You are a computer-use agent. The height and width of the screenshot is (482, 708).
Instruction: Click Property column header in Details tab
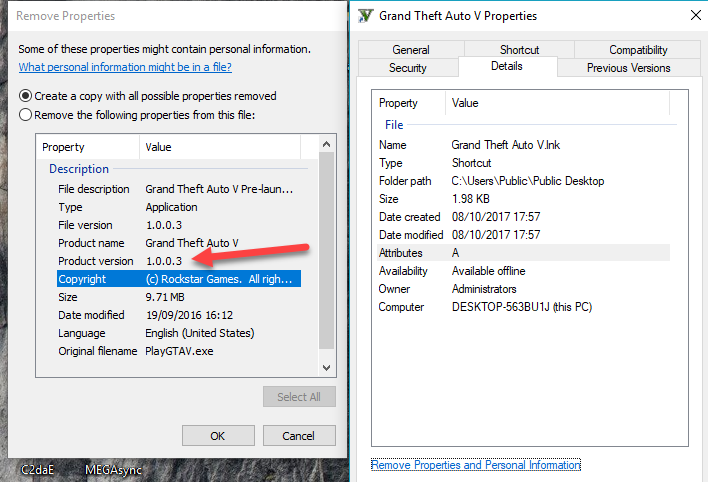[x=409, y=103]
